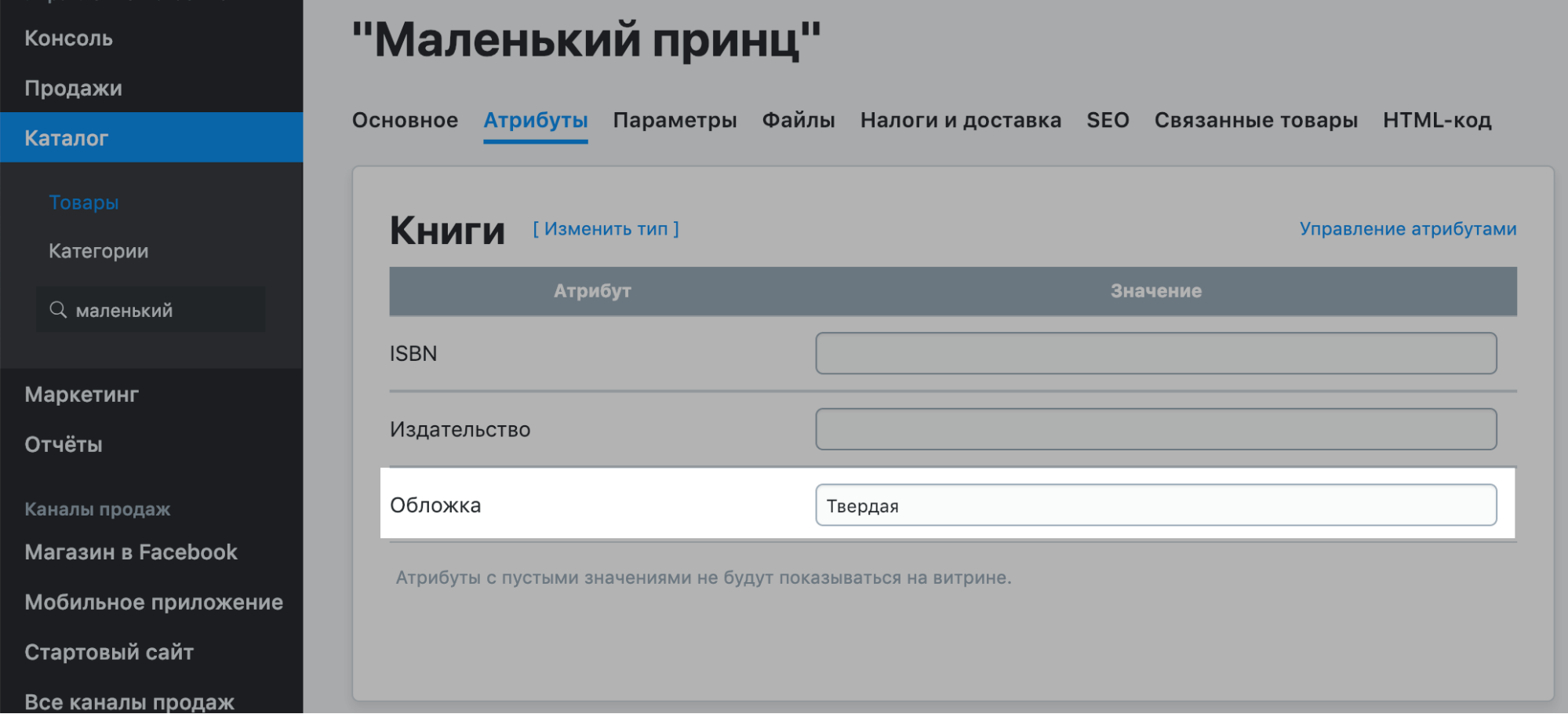The width and height of the screenshot is (1568, 714).
Task: Open the Консоль sidebar section
Action: click(68, 38)
